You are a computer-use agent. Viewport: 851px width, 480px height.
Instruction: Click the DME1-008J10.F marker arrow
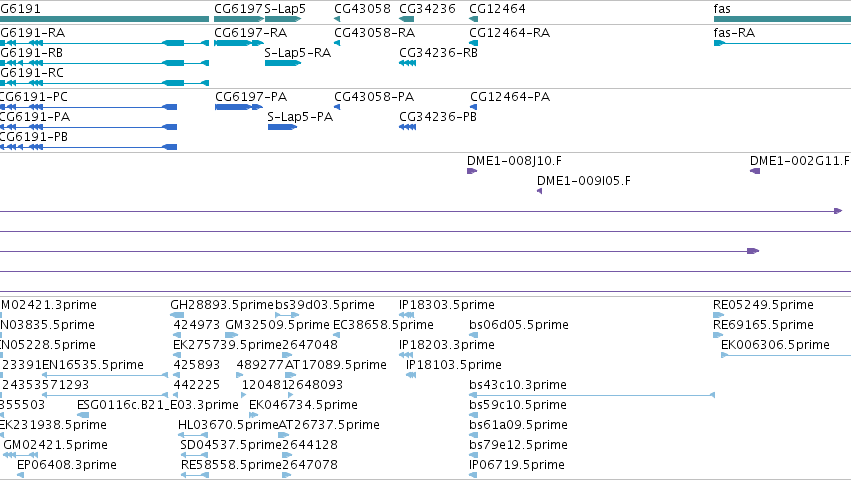[472, 171]
